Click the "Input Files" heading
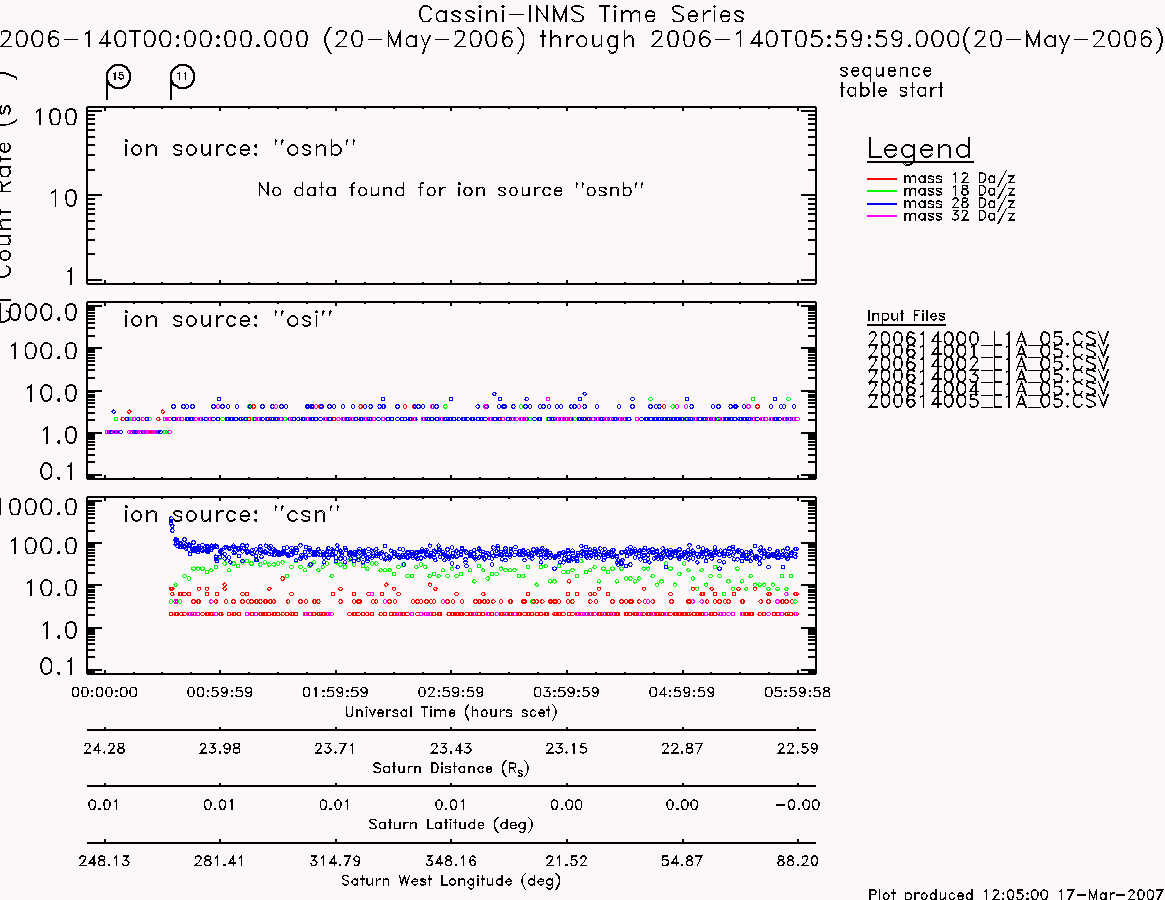 tap(906, 316)
